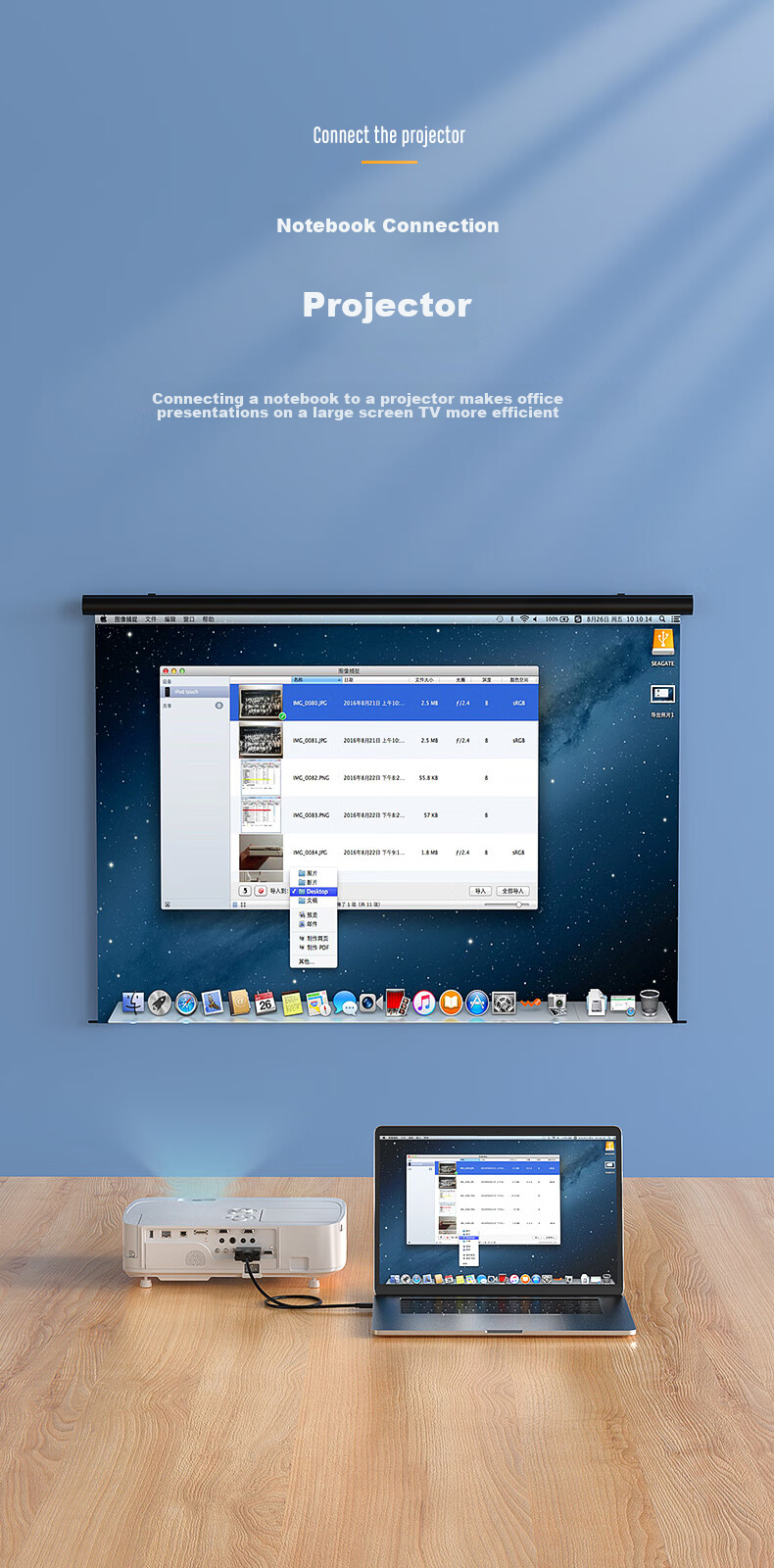The width and height of the screenshot is (774, 1568).
Task: Open SEAGATE drive icon on projected desktop
Action: pyautogui.click(x=663, y=648)
